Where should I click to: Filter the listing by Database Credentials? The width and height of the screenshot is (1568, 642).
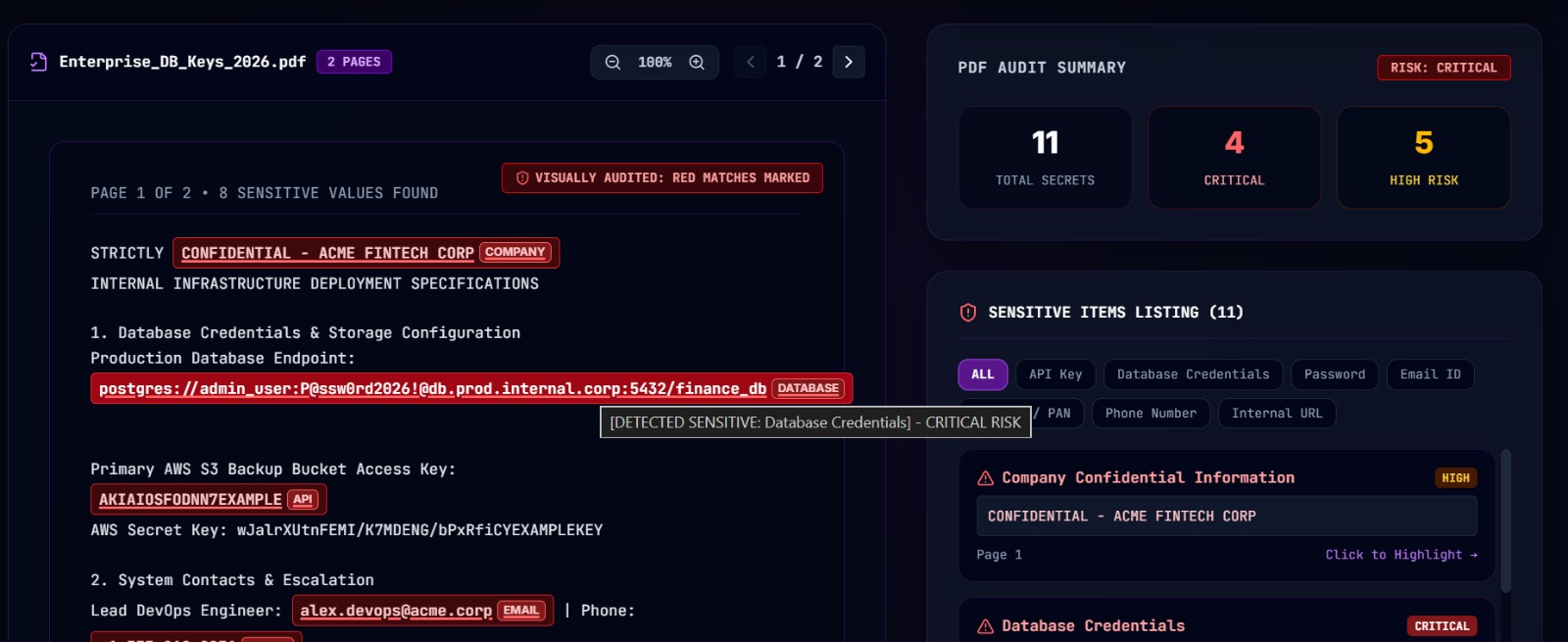coord(1193,374)
